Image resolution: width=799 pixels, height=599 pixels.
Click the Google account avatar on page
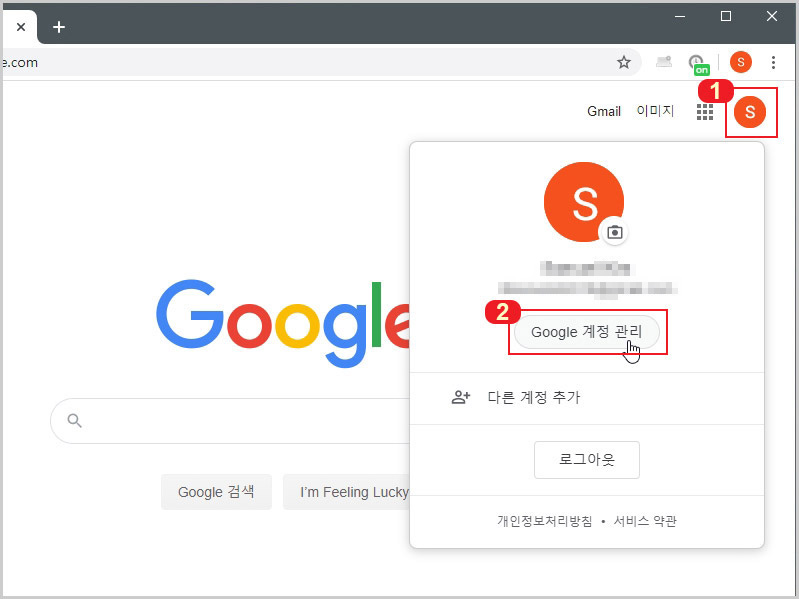coord(750,112)
